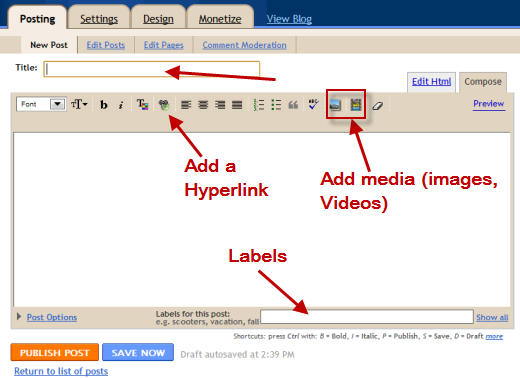
Task: Run the spell check
Action: [x=313, y=104]
